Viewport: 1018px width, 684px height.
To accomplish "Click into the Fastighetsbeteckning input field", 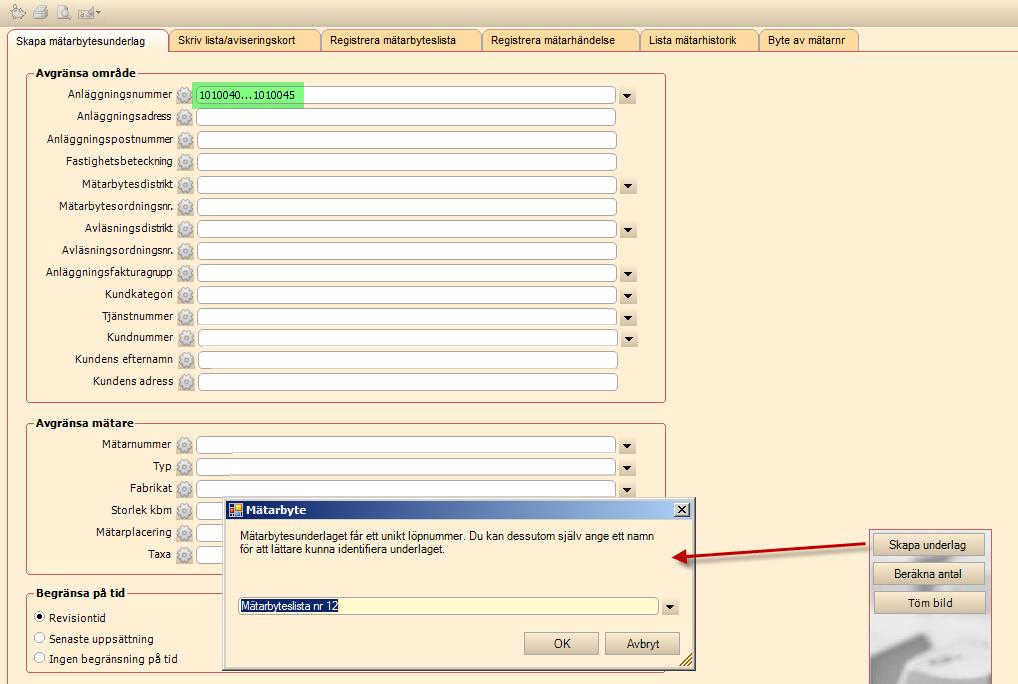I will pyautogui.click(x=406, y=162).
